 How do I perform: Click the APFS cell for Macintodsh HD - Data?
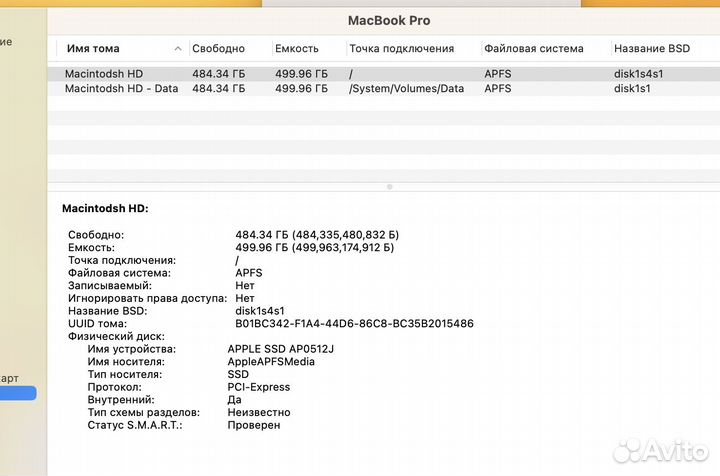(x=497, y=89)
